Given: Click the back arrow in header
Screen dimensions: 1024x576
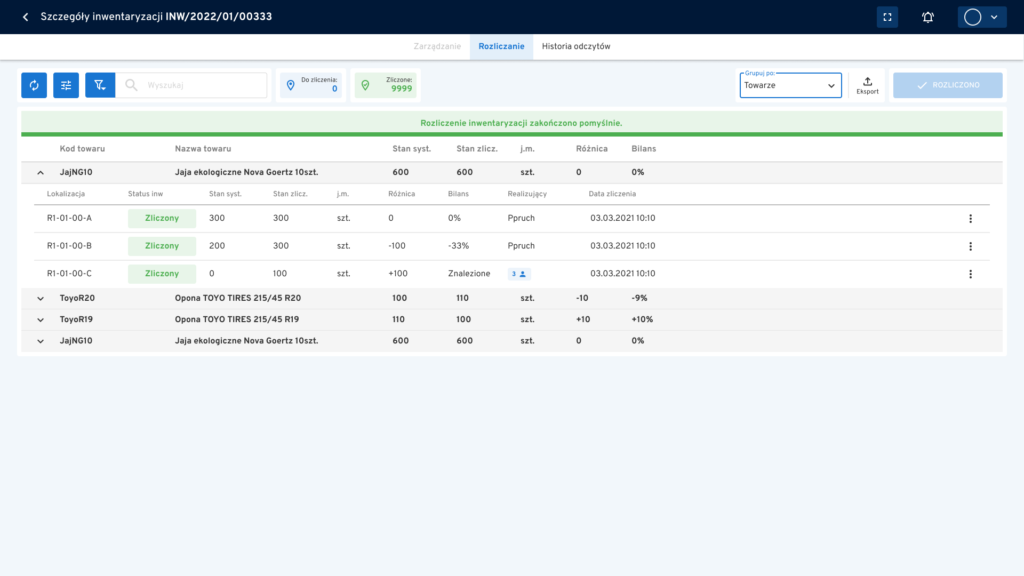Looking at the screenshot, I should coord(25,17).
